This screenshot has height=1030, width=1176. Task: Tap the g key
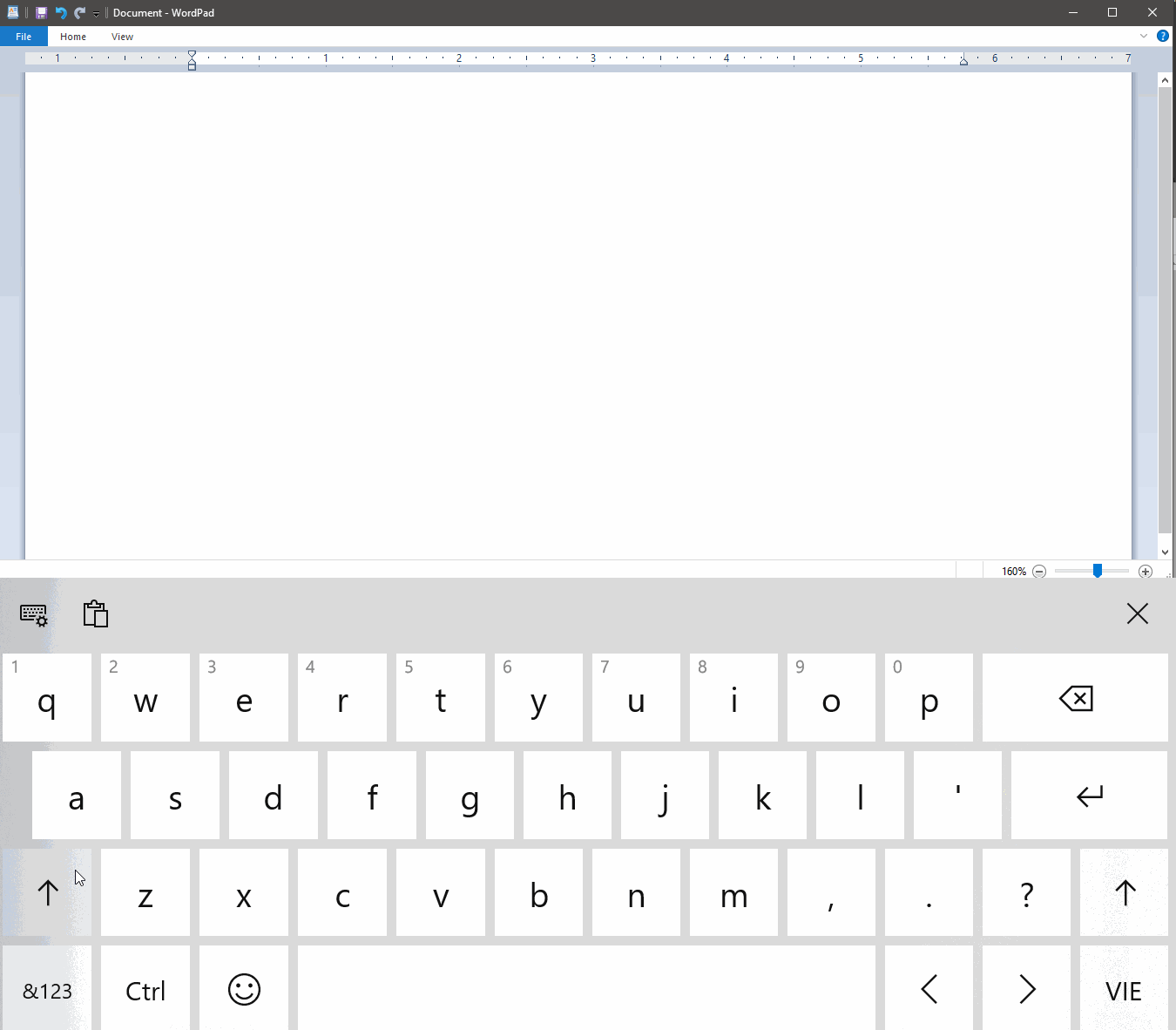(470, 796)
